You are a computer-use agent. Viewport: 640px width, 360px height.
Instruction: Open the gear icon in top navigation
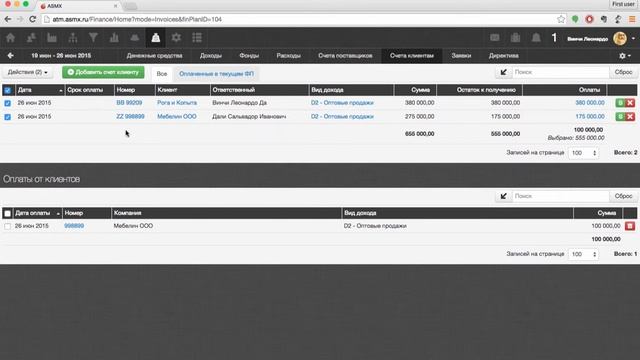[x=176, y=38]
